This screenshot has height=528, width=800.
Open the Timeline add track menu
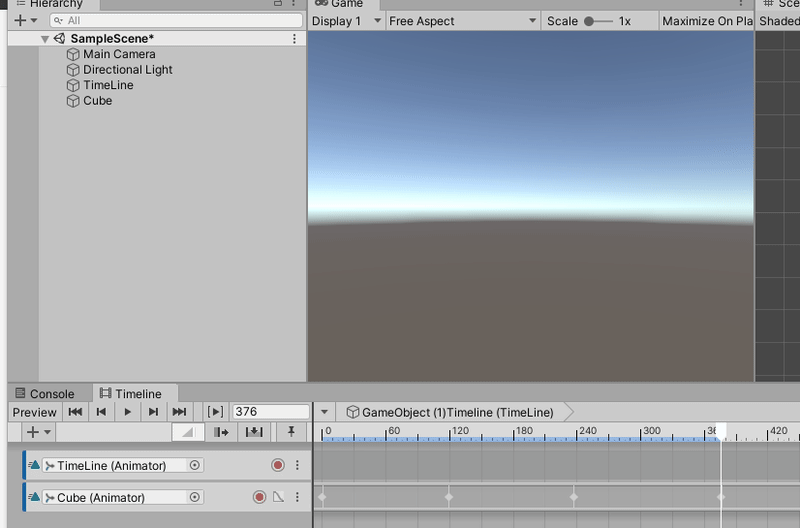coord(38,432)
